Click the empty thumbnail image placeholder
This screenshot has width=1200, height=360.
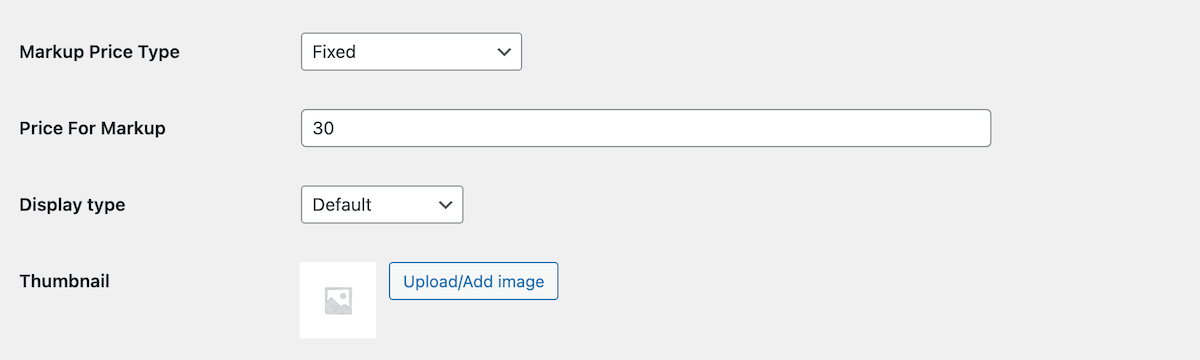[338, 300]
